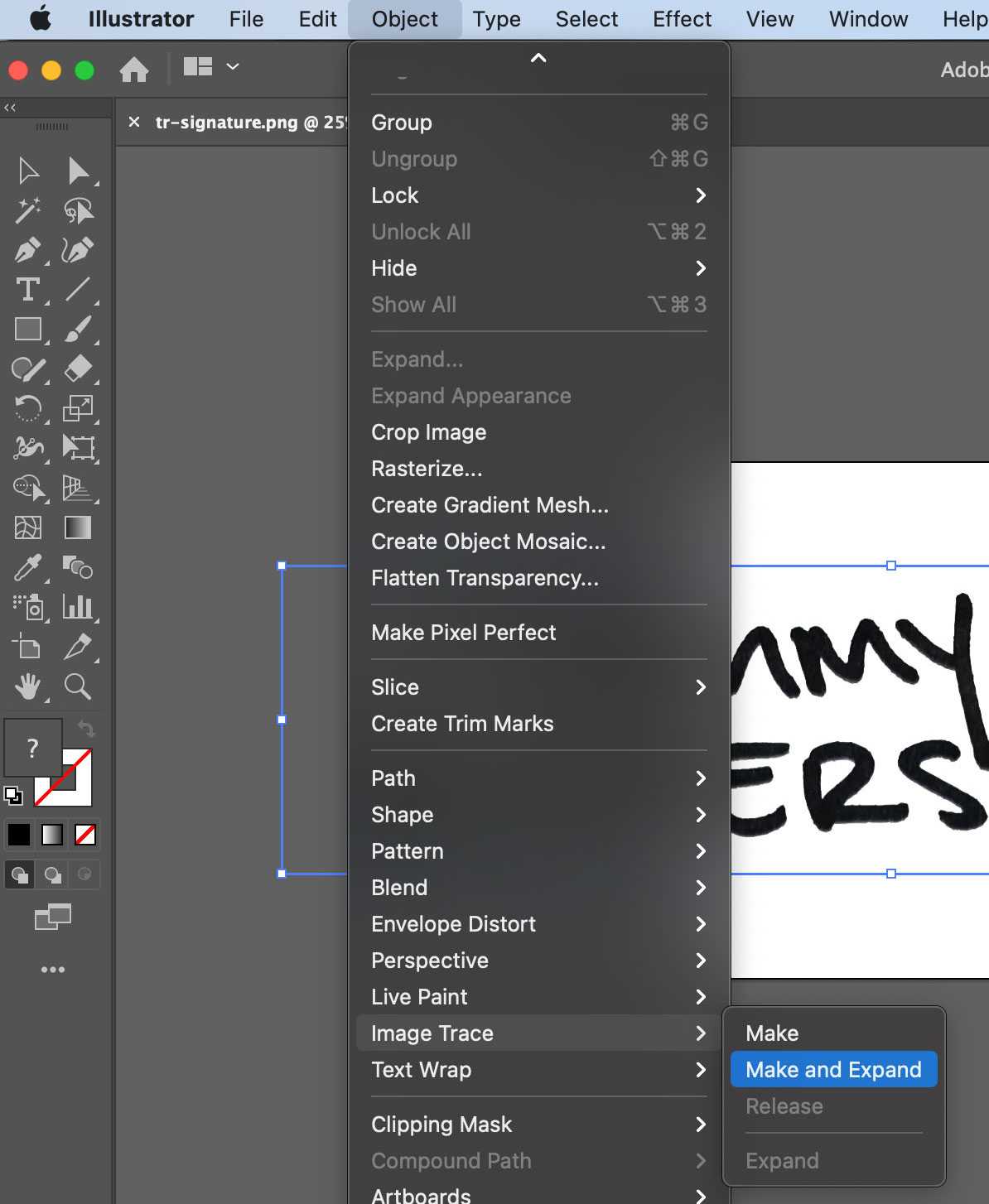Select the Blend tool
The width and height of the screenshot is (989, 1204).
[x=79, y=567]
